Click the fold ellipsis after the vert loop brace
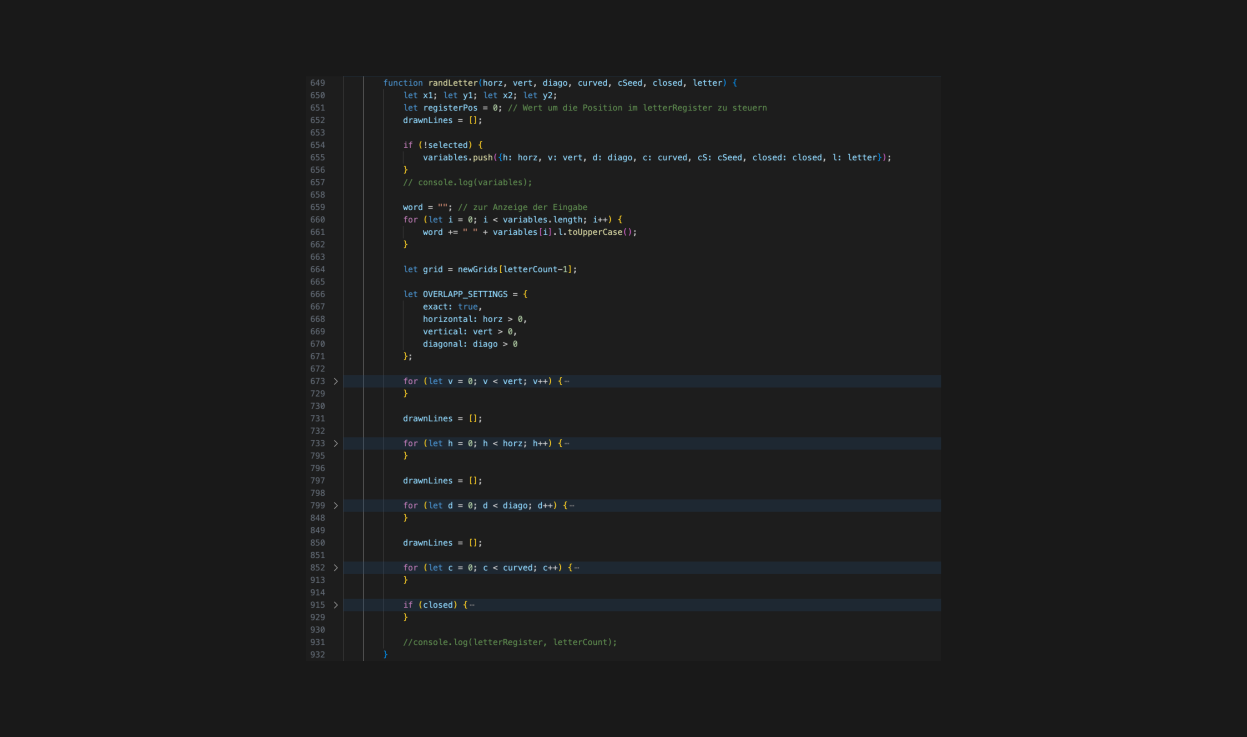The image size is (1247, 737). click(x=567, y=381)
